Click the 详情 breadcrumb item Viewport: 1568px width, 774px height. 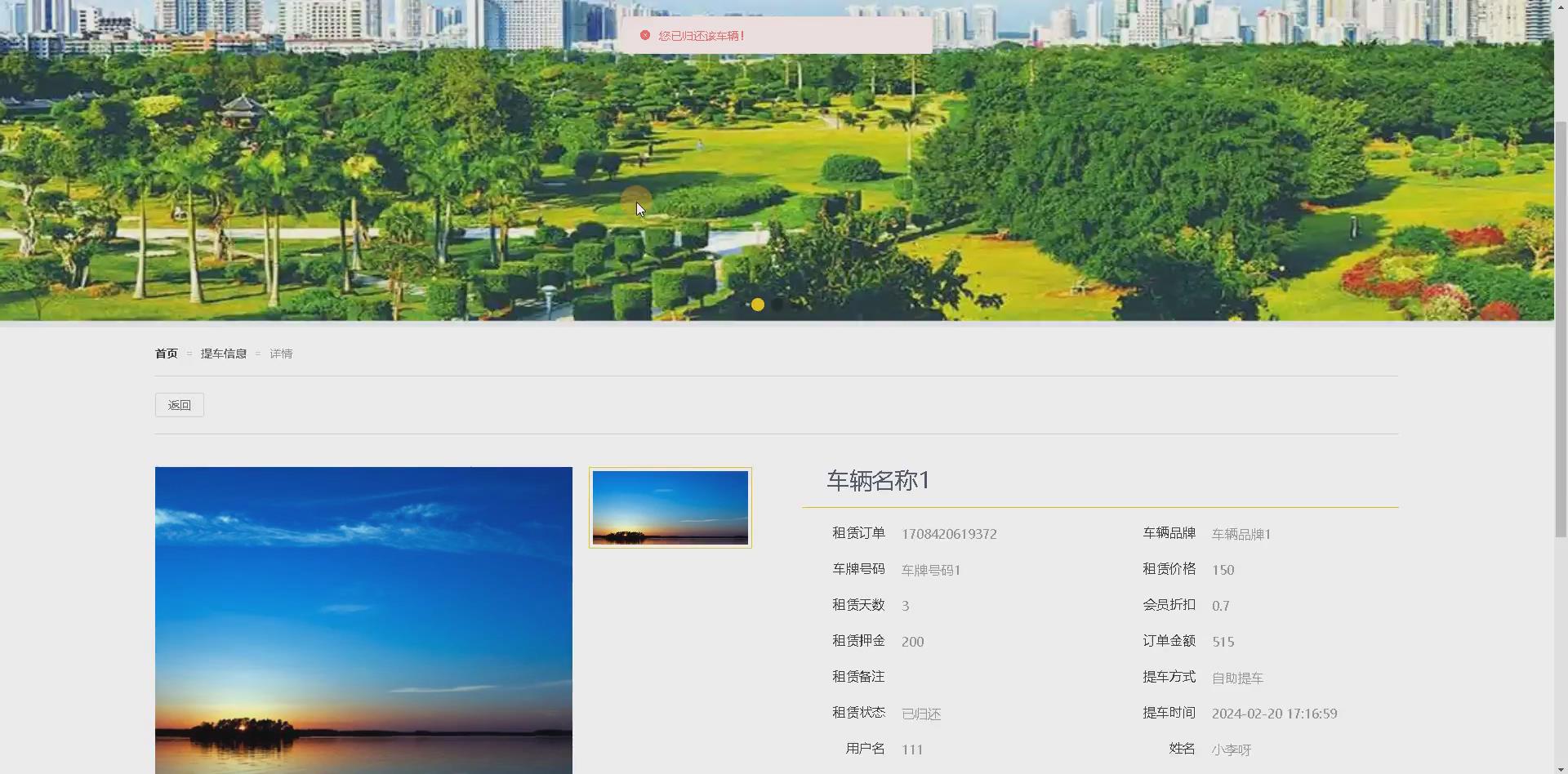pyautogui.click(x=281, y=353)
